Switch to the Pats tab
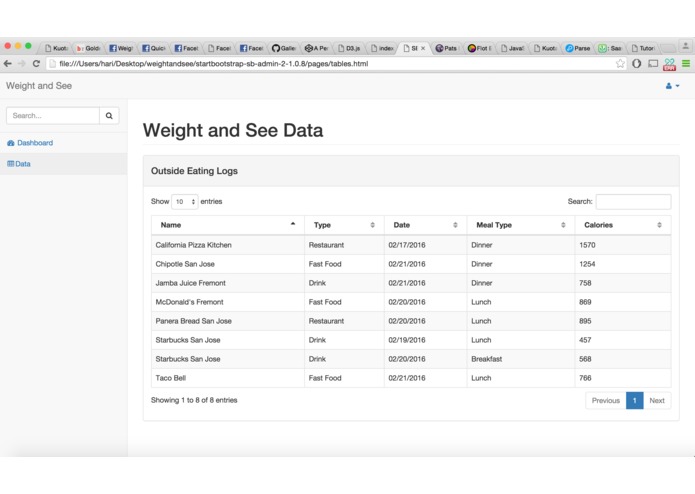695x494 pixels. [446, 48]
